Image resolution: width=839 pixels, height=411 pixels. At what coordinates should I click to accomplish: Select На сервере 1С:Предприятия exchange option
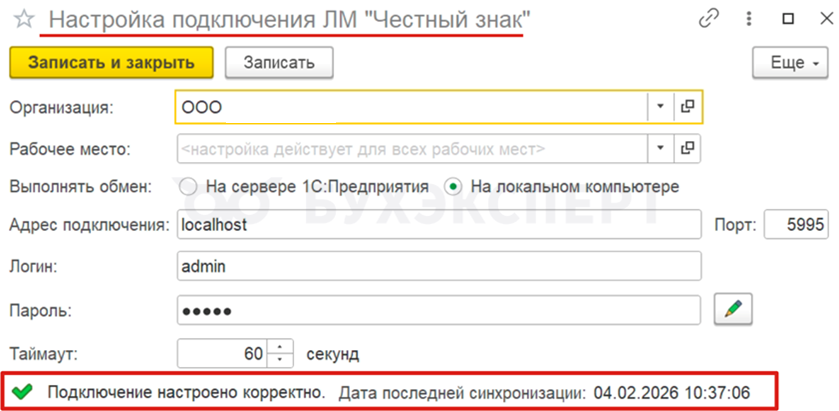click(187, 186)
